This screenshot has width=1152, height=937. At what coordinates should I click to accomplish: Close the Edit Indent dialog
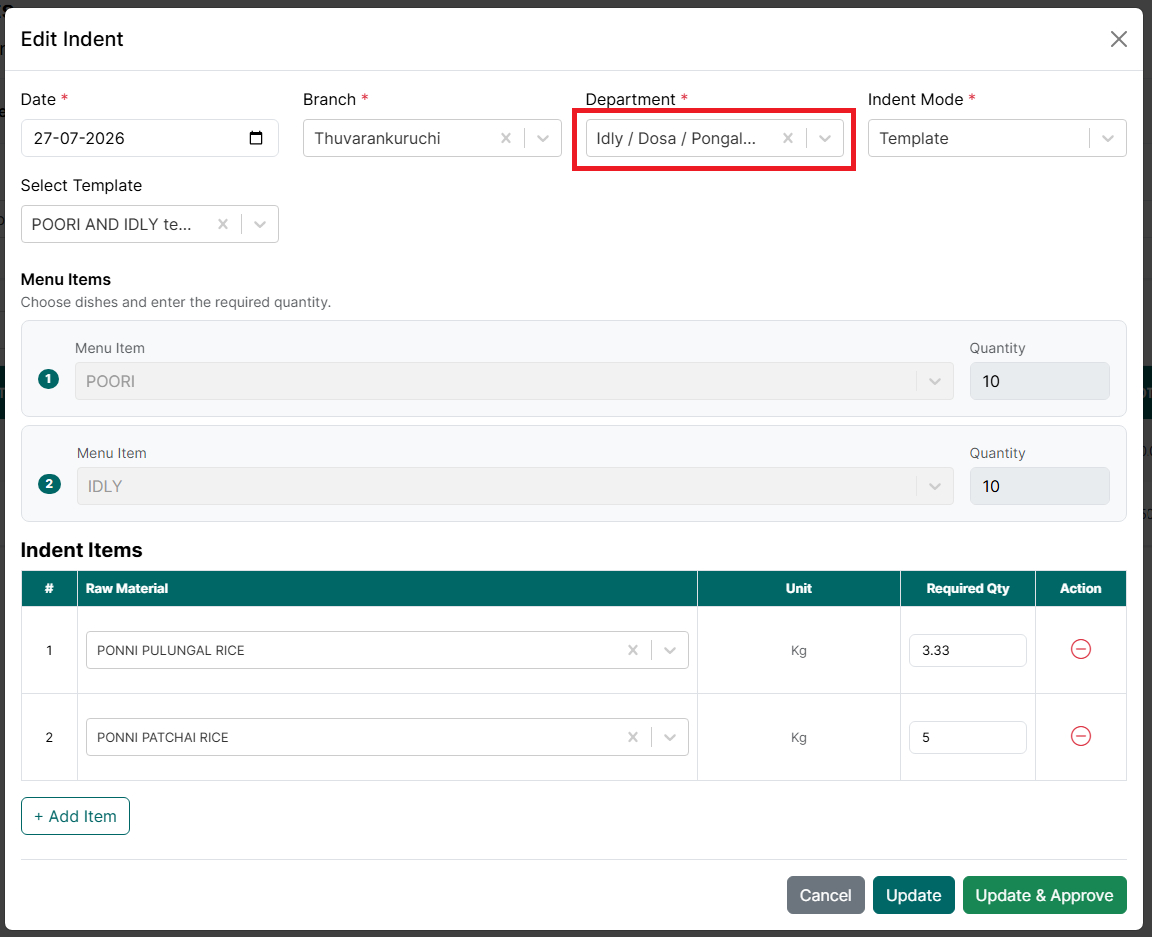click(x=1118, y=39)
